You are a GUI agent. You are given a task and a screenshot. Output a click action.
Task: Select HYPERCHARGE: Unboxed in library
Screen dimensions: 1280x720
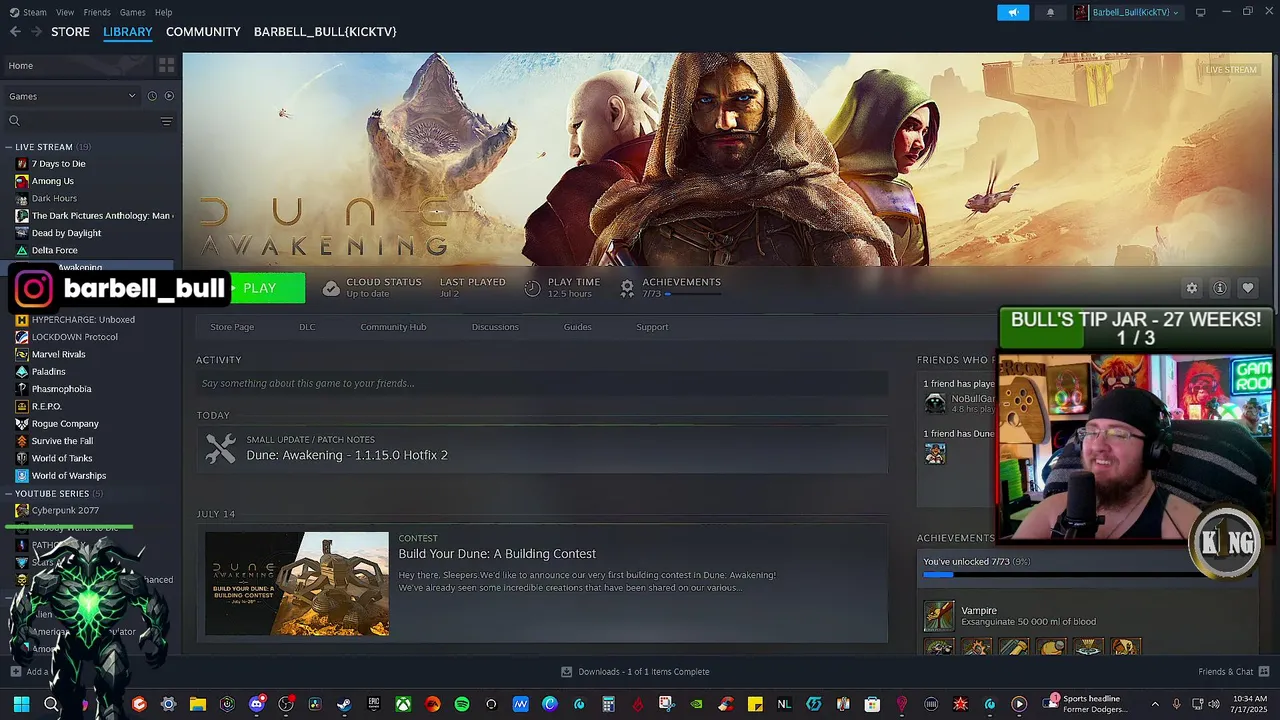pyautogui.click(x=83, y=320)
